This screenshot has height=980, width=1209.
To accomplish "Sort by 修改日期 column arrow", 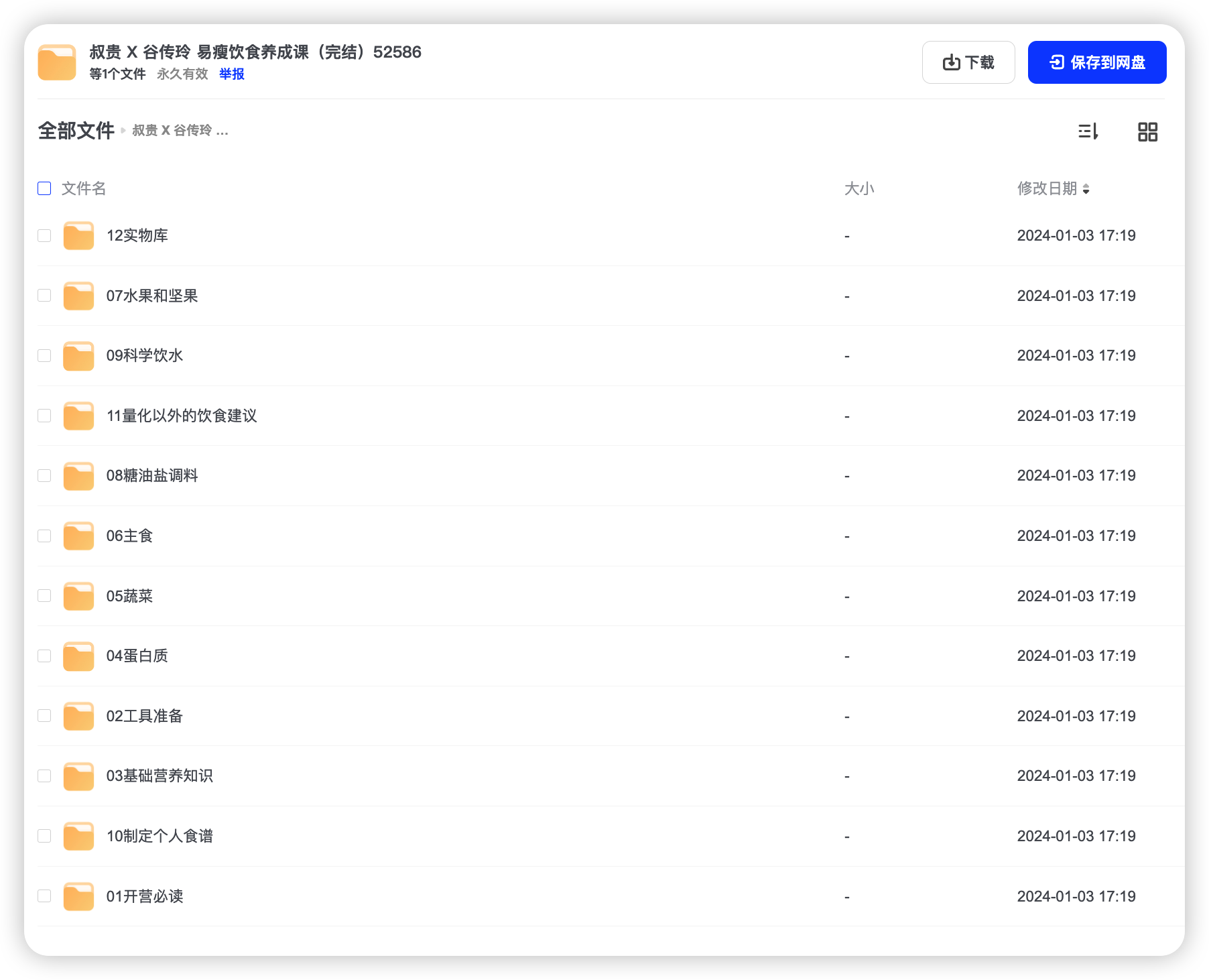I will 1086,190.
